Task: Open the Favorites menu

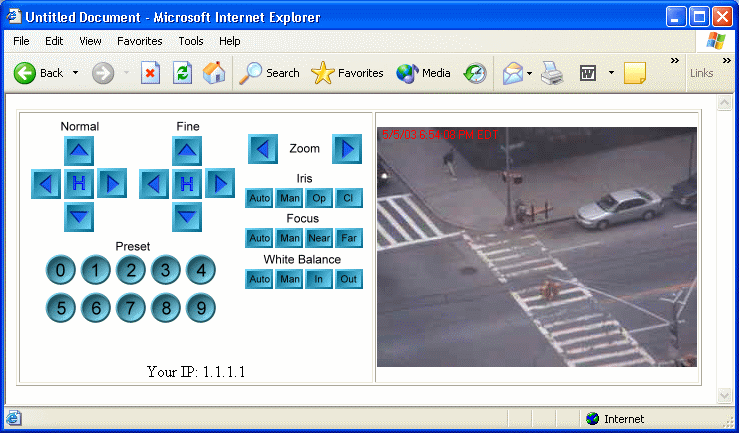Action: 139,41
